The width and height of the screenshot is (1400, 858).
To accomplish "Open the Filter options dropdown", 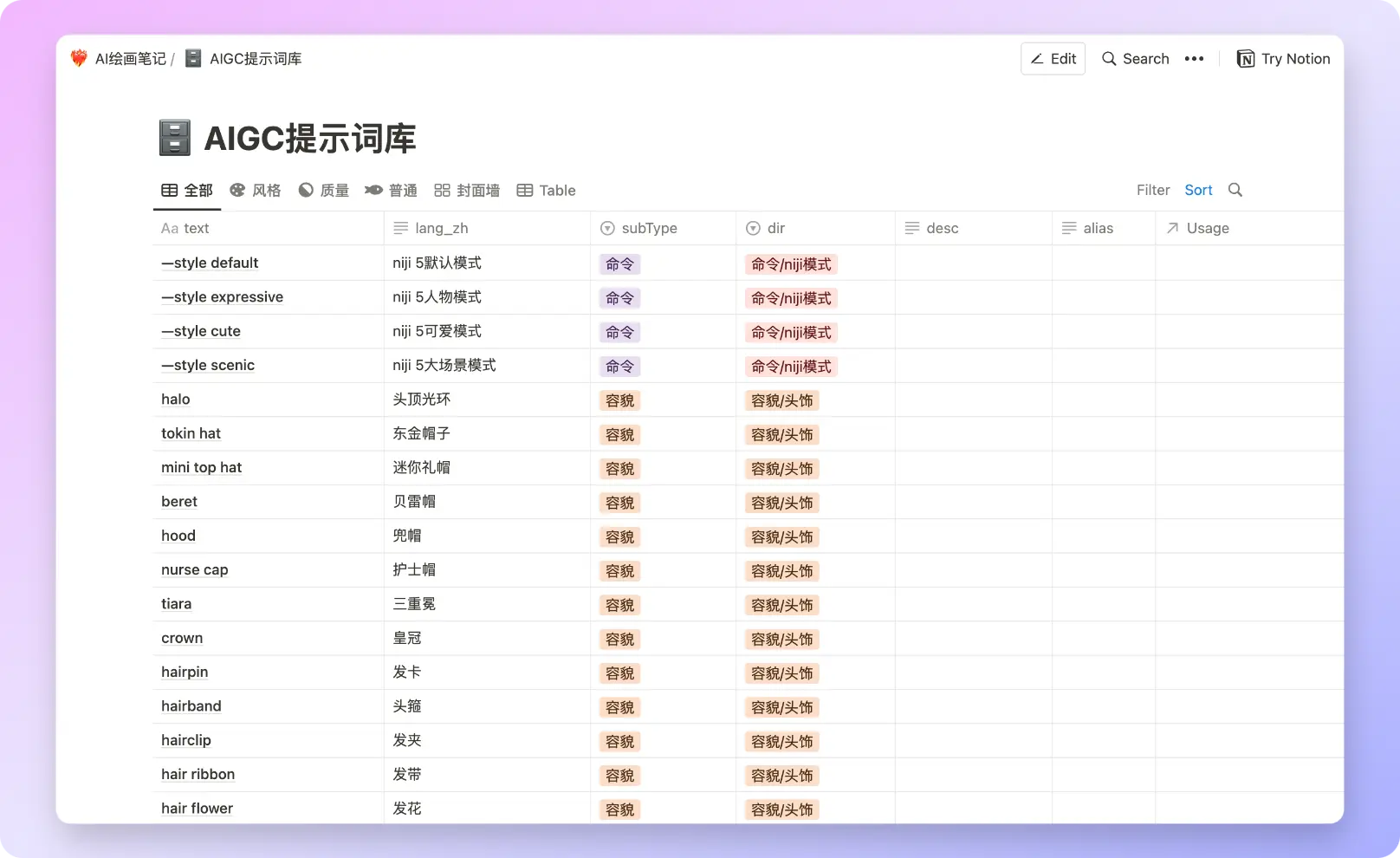I will click(x=1152, y=190).
